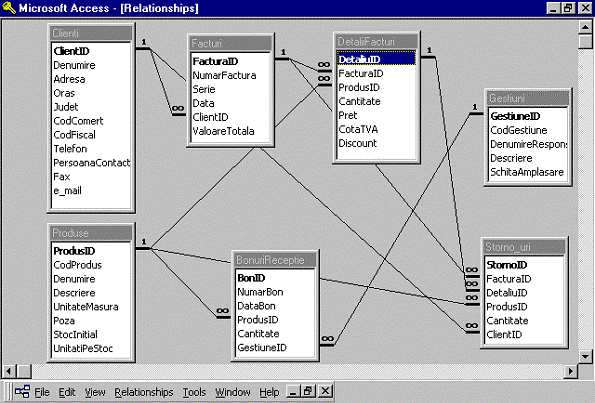
Task: Select GestiuneID field in BonuriReceptie table
Action: tap(275, 347)
